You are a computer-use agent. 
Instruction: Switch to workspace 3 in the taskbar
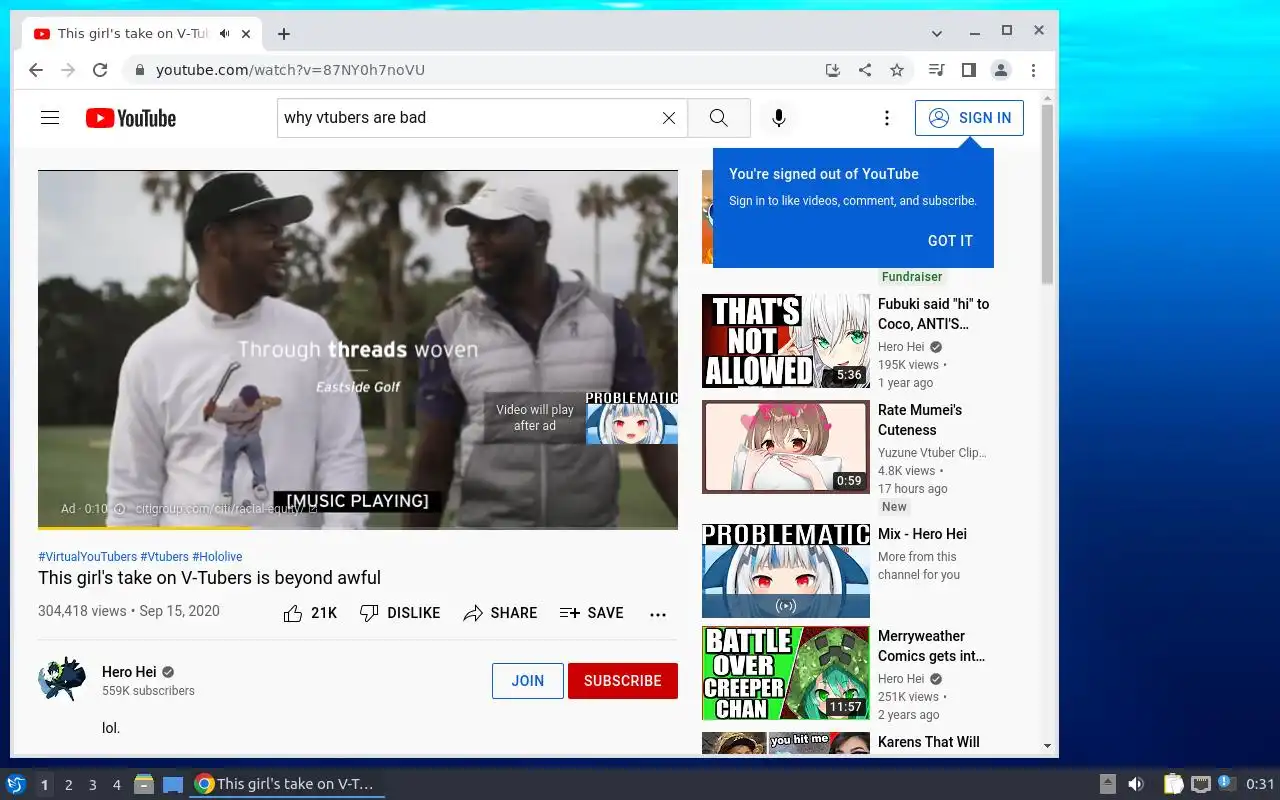93,785
